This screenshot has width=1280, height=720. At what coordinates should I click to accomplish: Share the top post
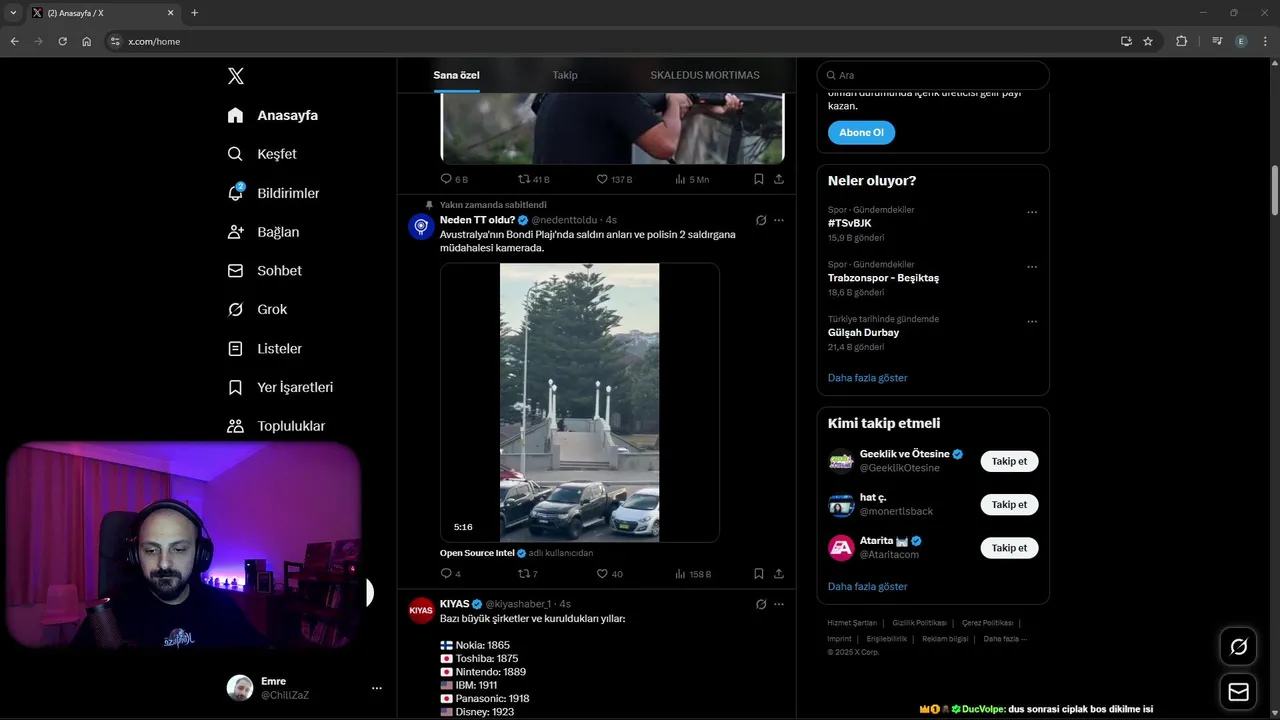(778, 179)
